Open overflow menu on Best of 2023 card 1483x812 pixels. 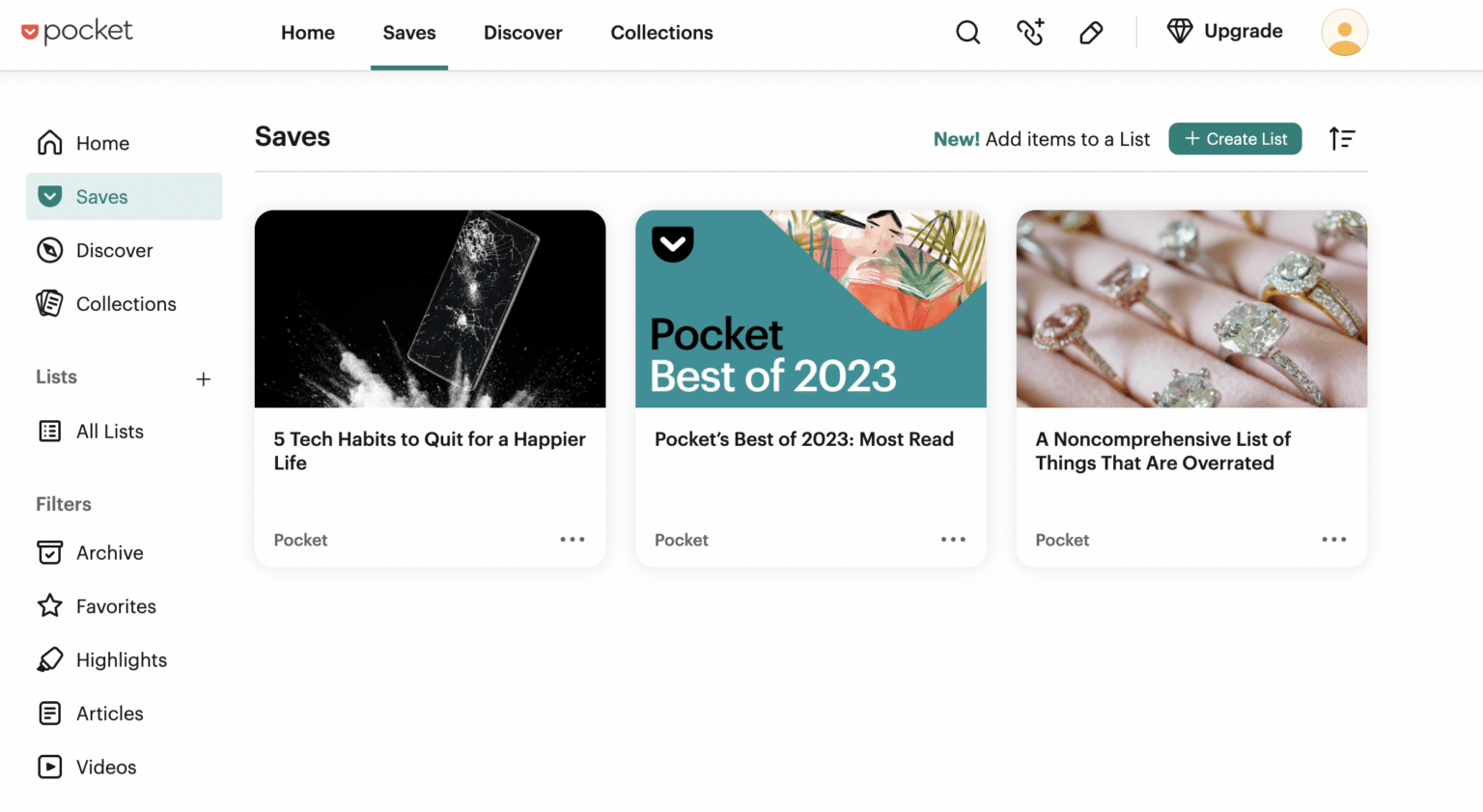[x=953, y=539]
